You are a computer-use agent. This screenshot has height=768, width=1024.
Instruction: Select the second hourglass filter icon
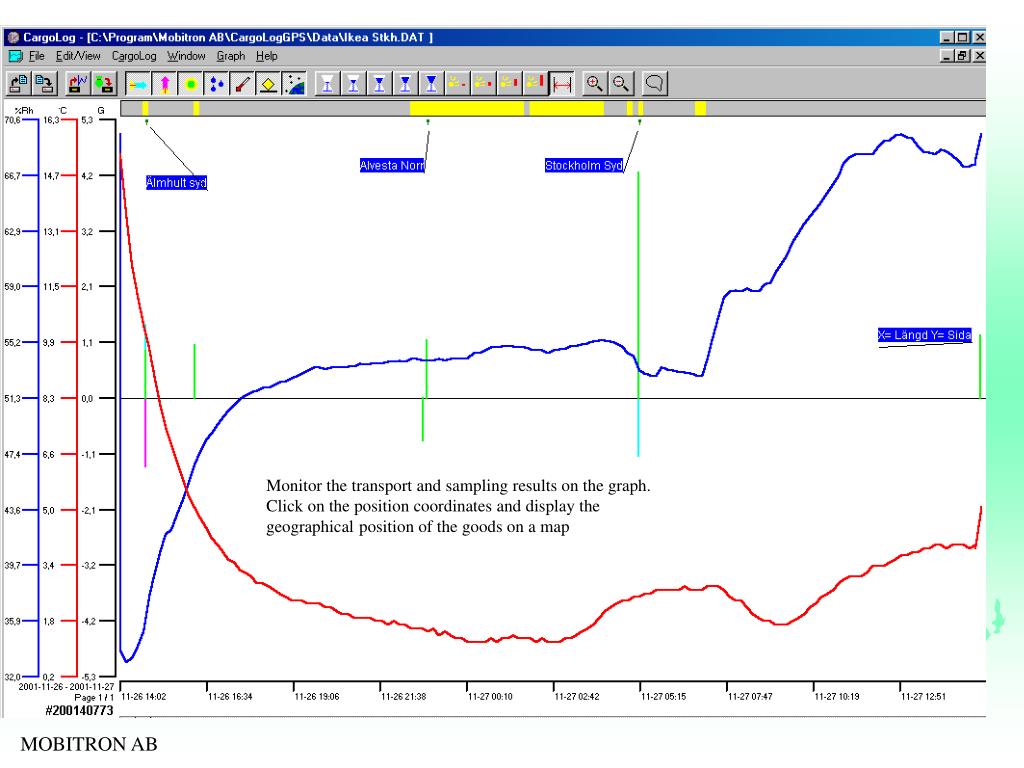[353, 84]
